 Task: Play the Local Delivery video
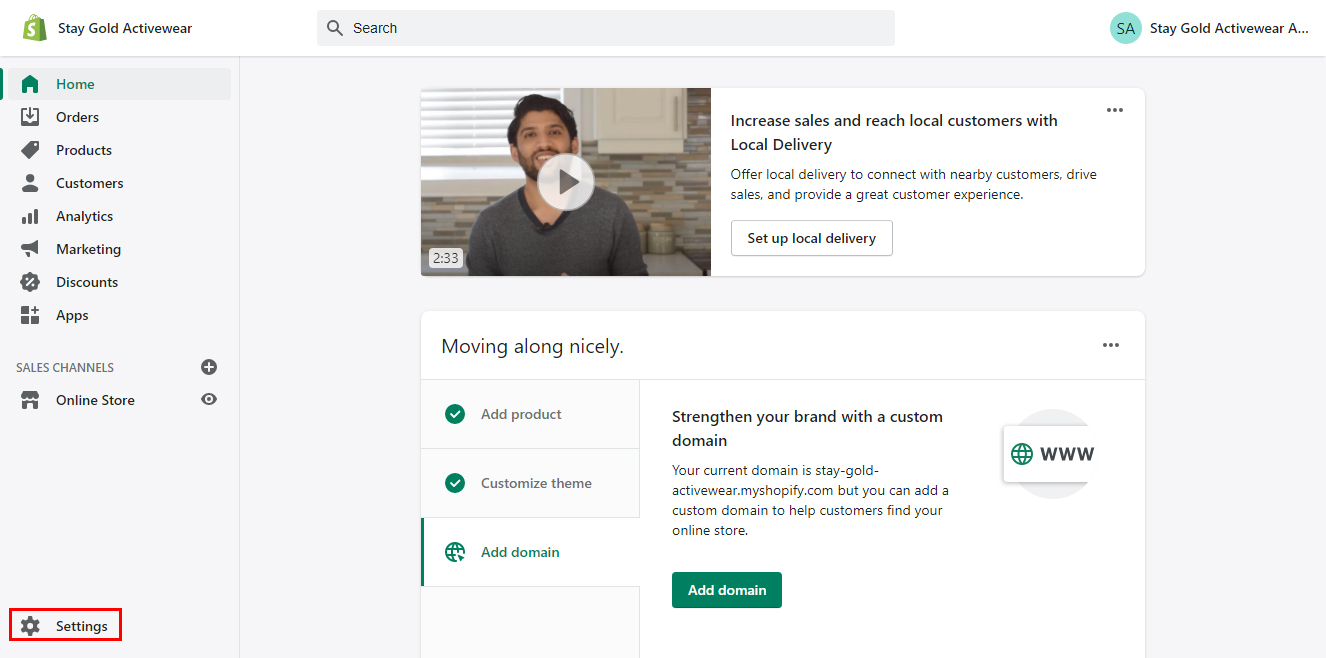pyautogui.click(x=566, y=182)
